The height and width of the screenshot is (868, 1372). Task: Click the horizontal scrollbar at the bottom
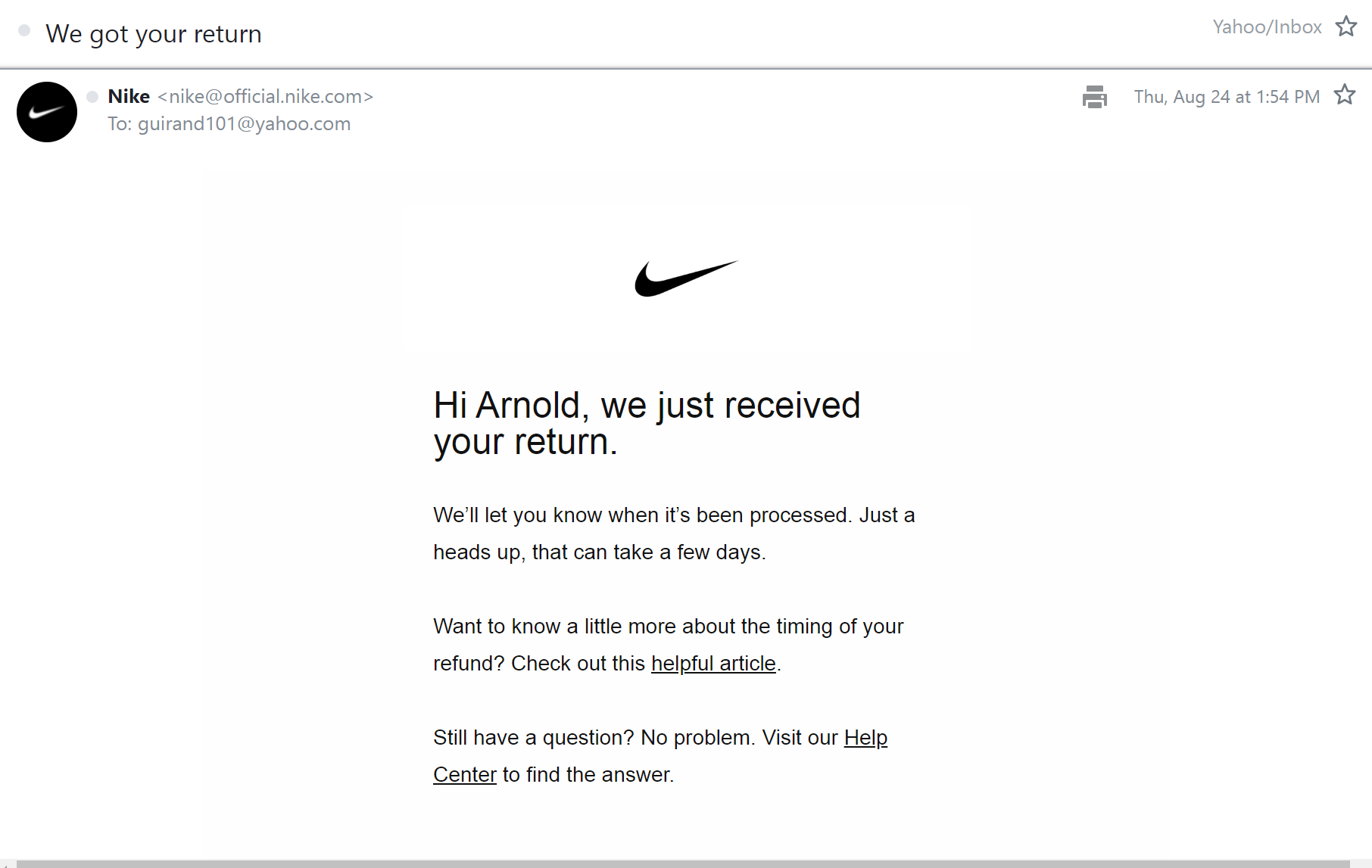(x=681, y=863)
